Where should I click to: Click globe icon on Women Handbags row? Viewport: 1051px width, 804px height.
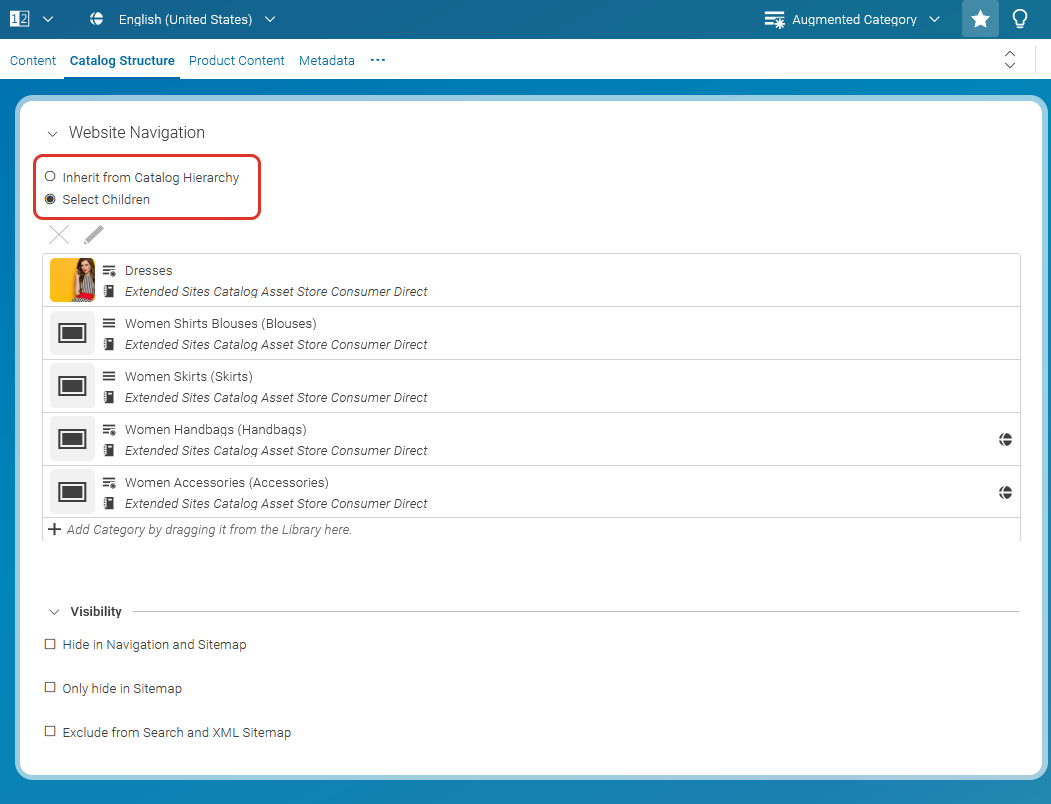(1005, 438)
